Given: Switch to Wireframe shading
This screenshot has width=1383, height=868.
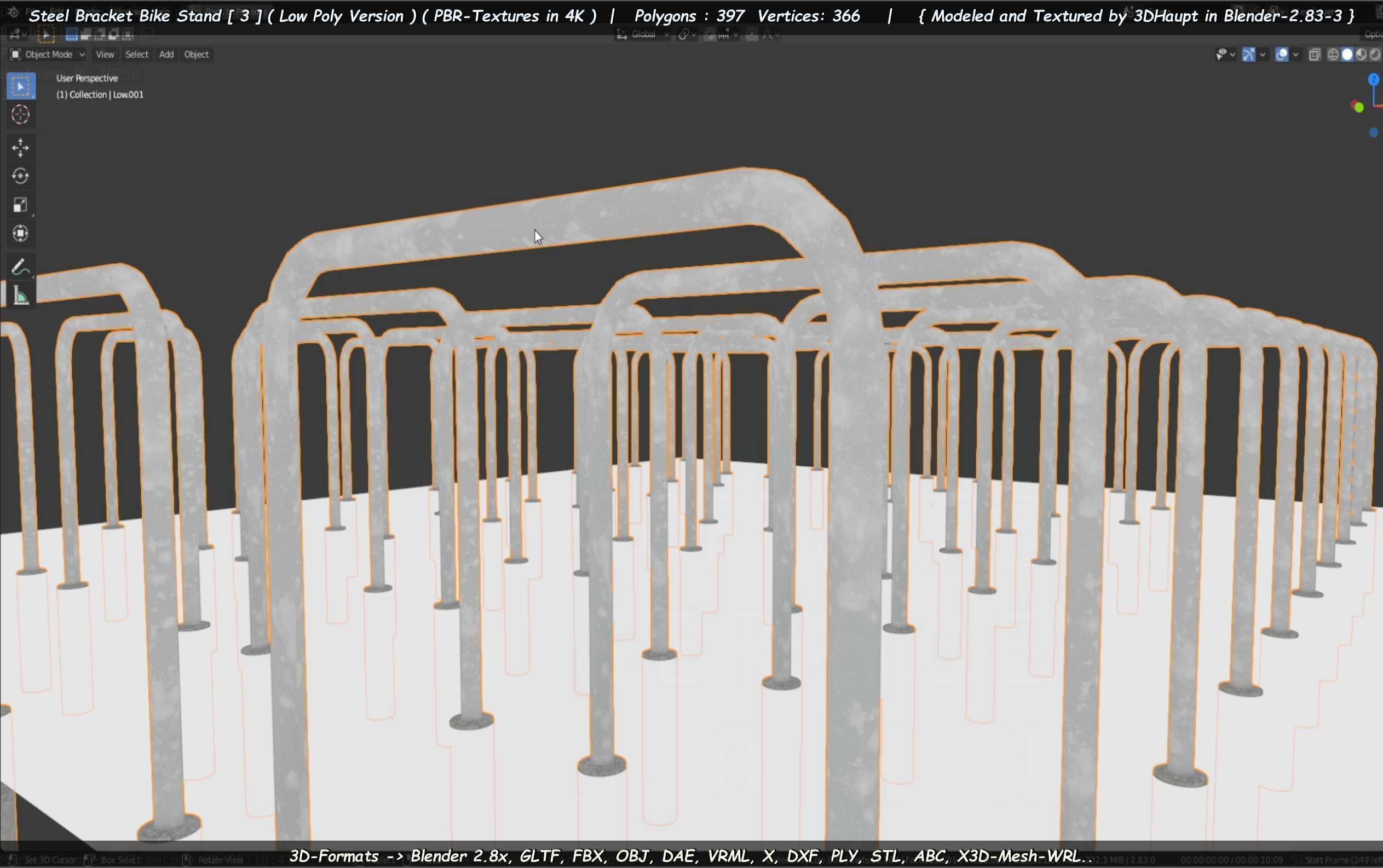Looking at the screenshot, I should point(1333,55).
